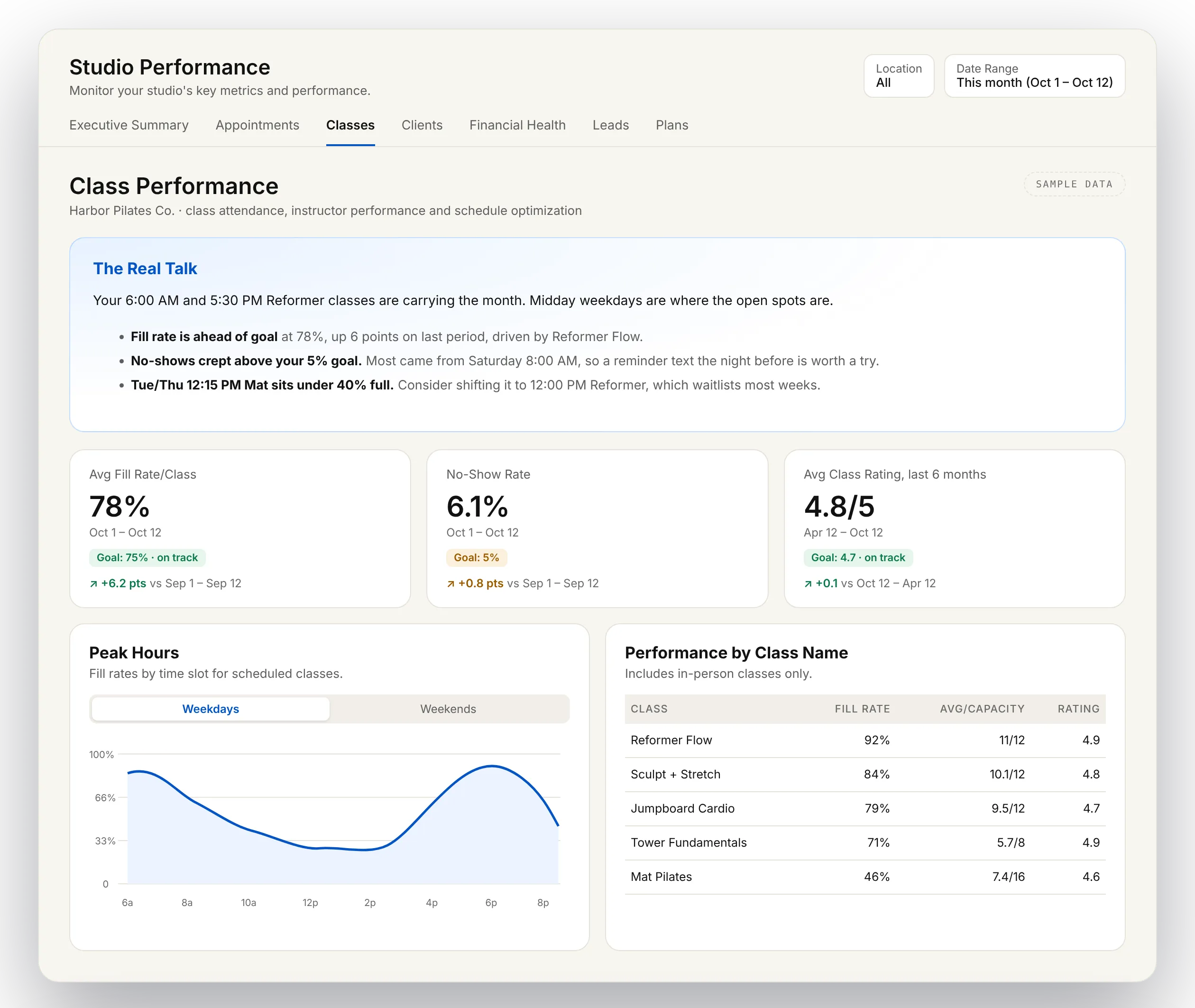Viewport: 1195px width, 1008px height.
Task: Click the Peak Hours card title
Action: point(134,653)
